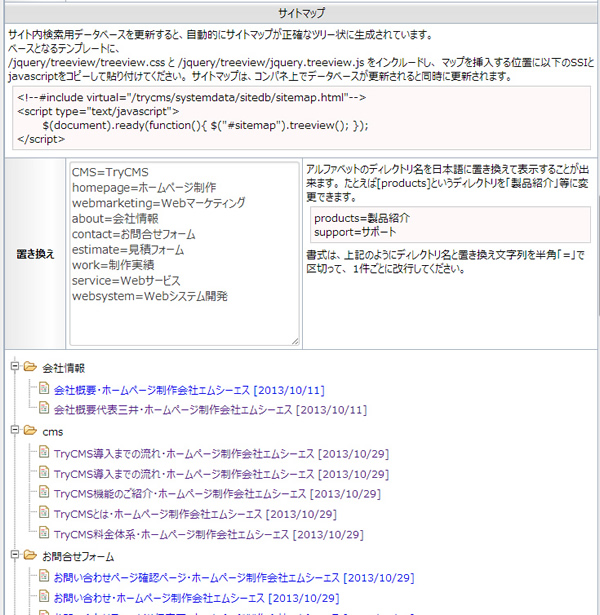
Task: Click the 会社情報 folder label
Action: 64,368
